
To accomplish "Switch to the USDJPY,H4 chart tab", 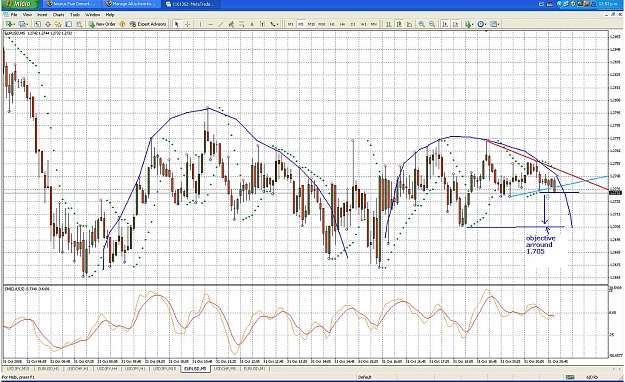I will click(x=108, y=369).
